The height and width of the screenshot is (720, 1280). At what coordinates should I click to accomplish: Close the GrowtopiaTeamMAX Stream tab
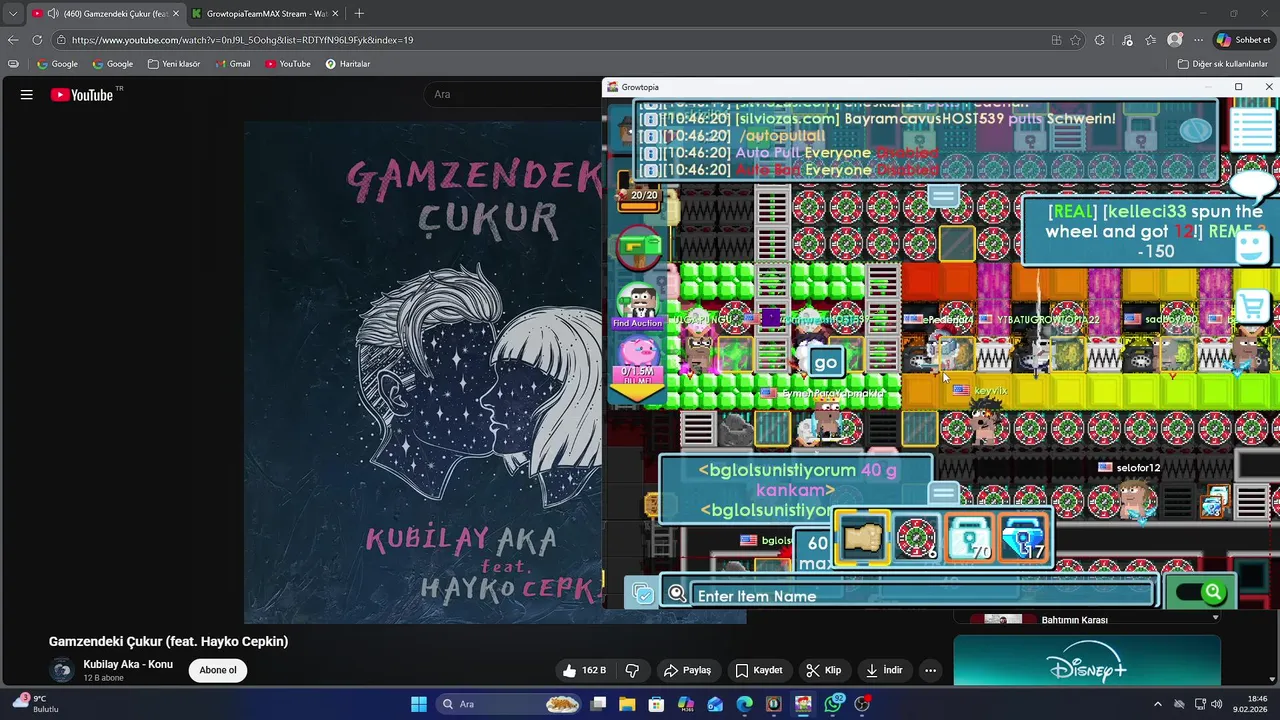pyautogui.click(x=335, y=14)
